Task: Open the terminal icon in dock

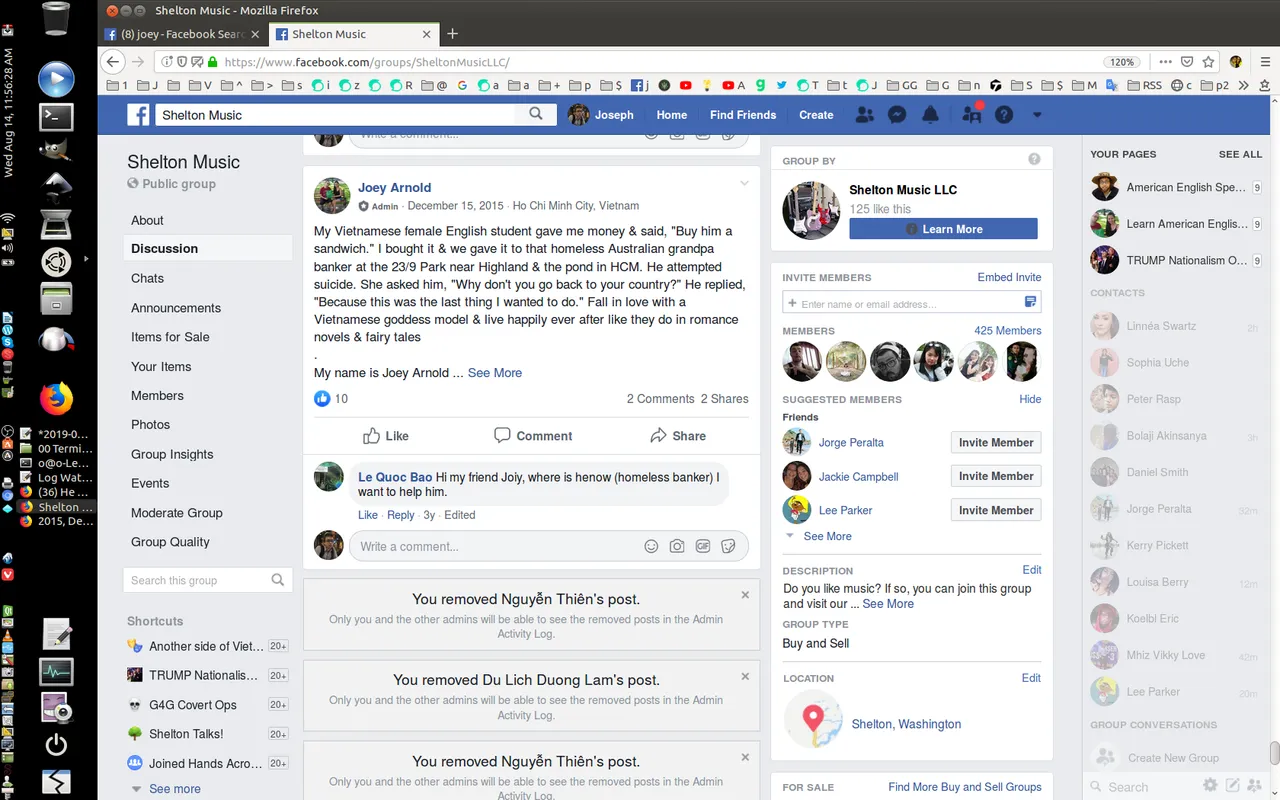Action: tap(56, 117)
